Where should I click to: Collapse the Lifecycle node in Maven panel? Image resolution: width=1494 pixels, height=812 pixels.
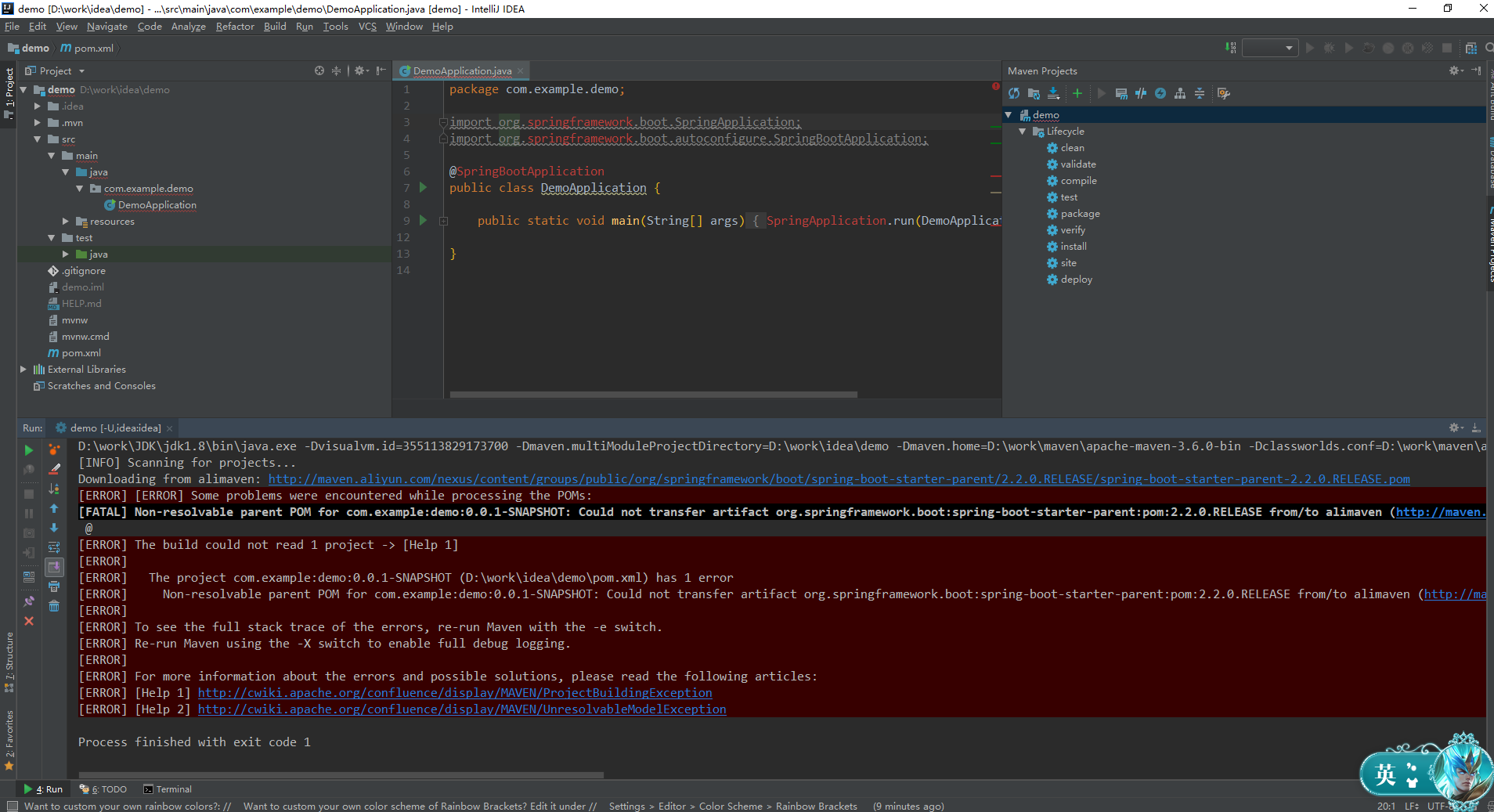1023,132
